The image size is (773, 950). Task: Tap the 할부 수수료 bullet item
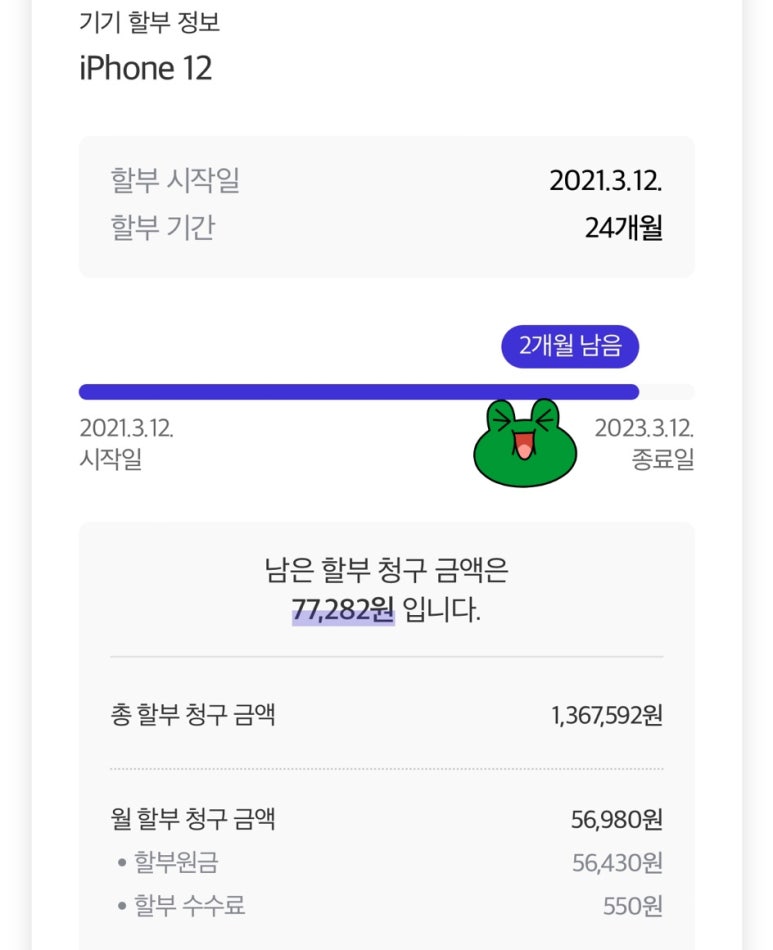pyautogui.click(x=181, y=906)
